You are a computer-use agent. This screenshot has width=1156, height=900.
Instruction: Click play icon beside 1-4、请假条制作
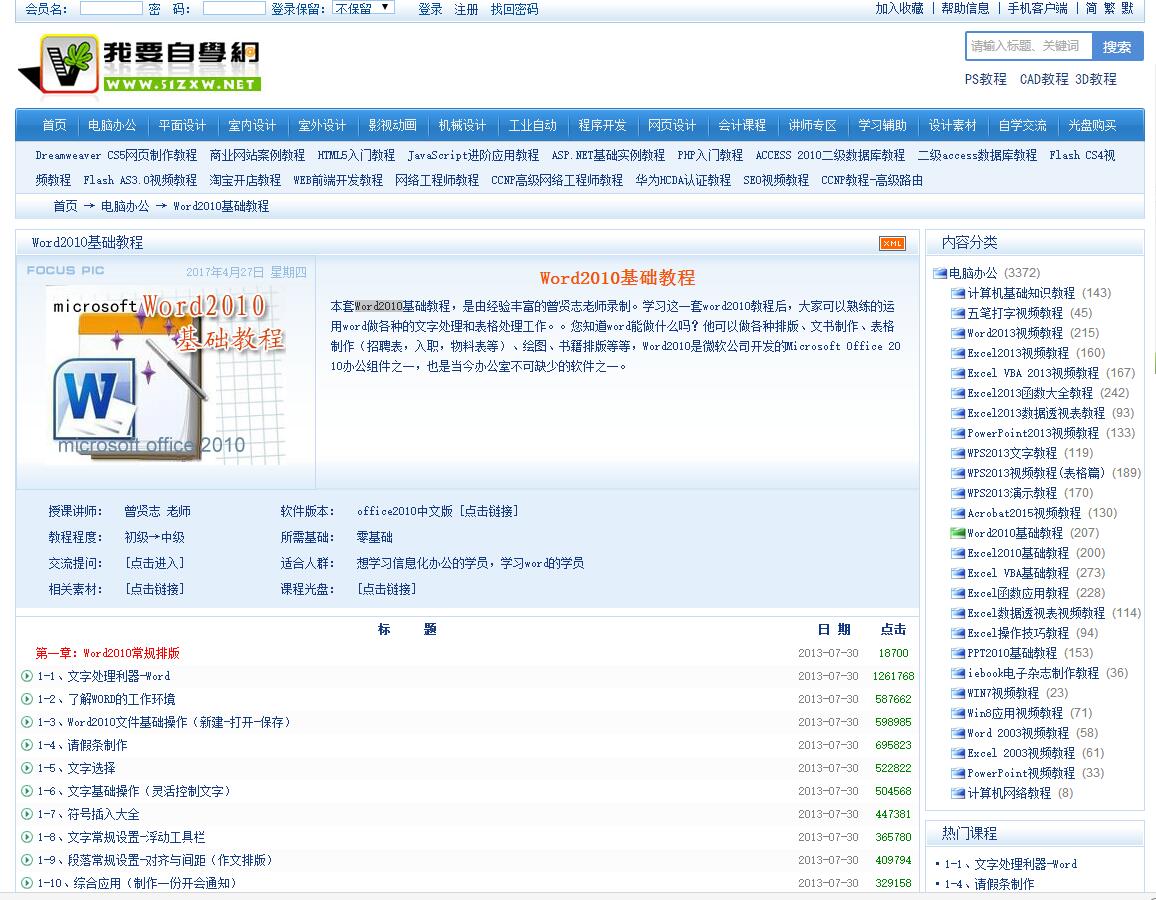(x=27, y=745)
